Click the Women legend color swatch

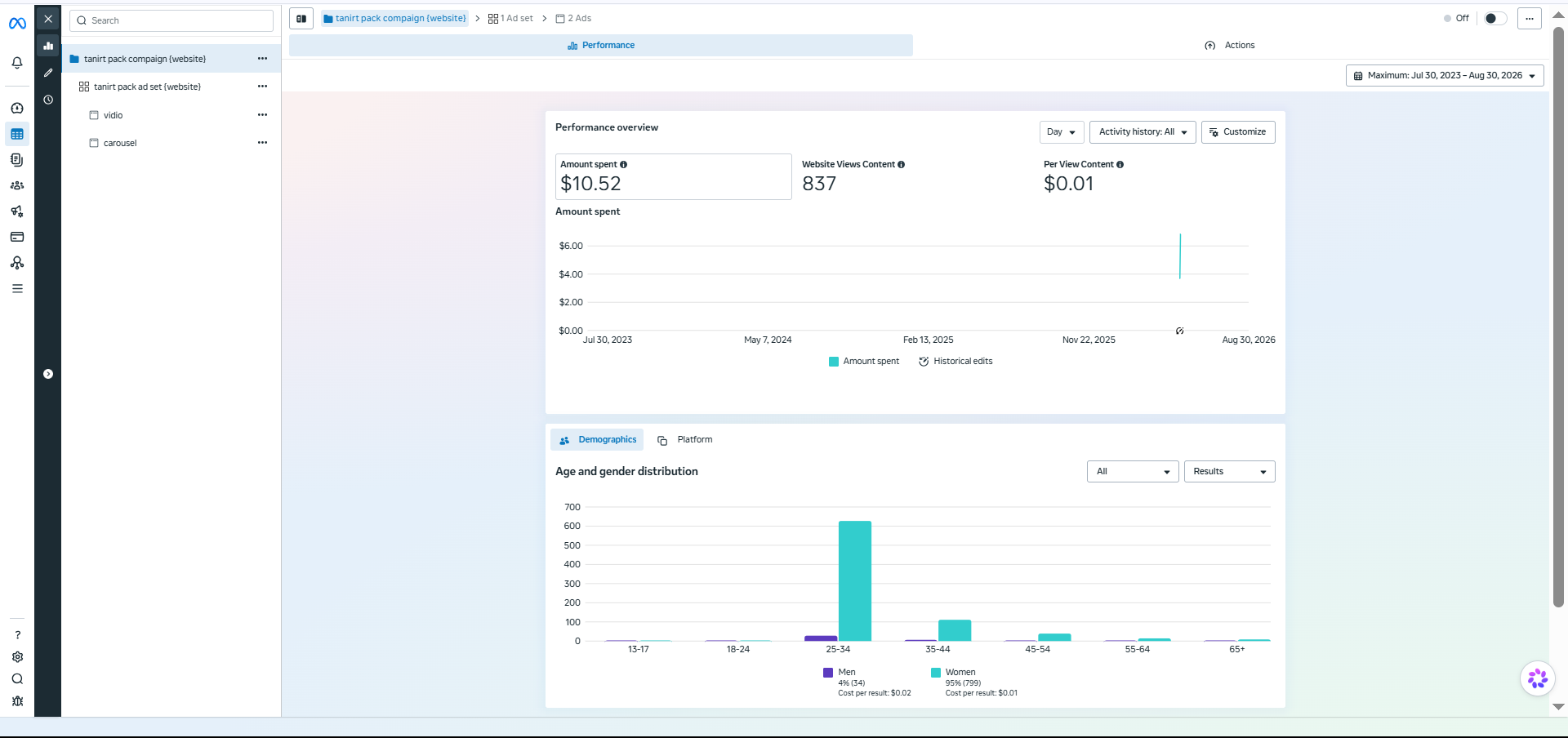936,673
